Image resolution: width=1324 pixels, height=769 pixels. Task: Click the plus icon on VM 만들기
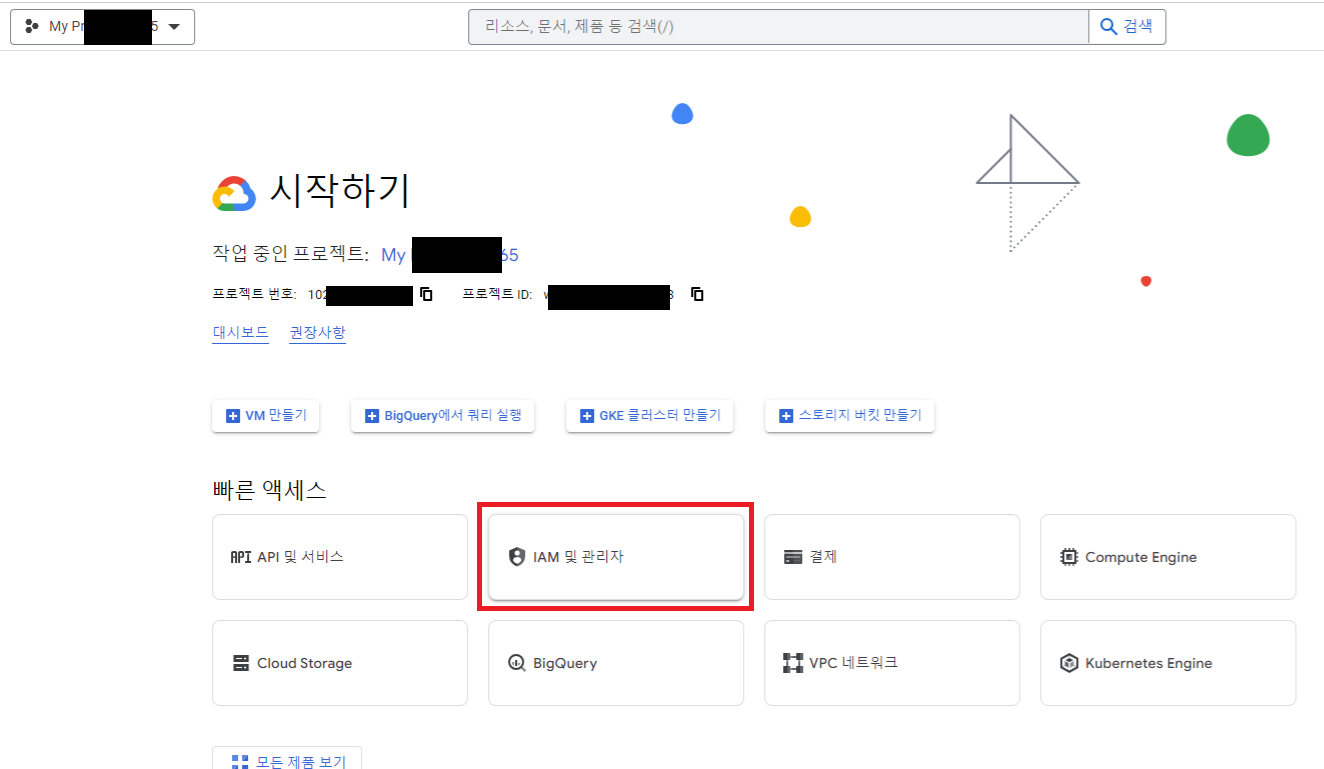pyautogui.click(x=233, y=416)
